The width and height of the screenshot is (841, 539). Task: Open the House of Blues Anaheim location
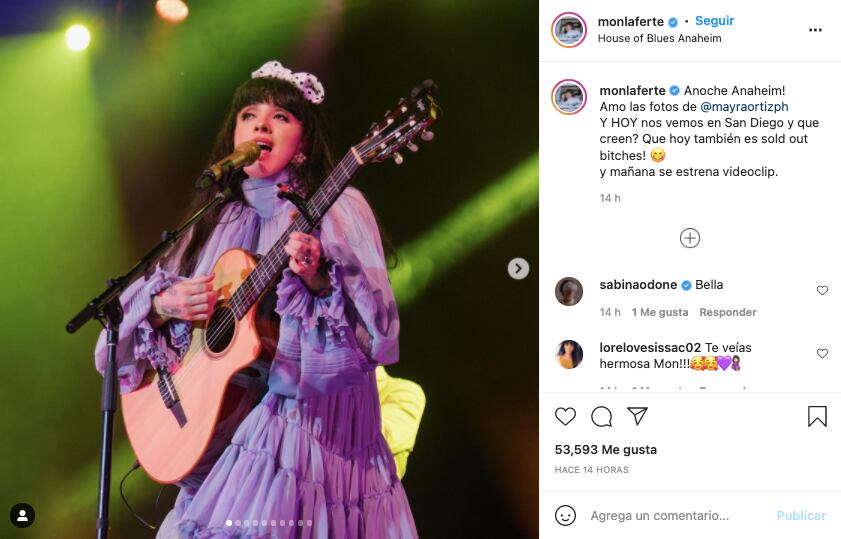point(659,39)
